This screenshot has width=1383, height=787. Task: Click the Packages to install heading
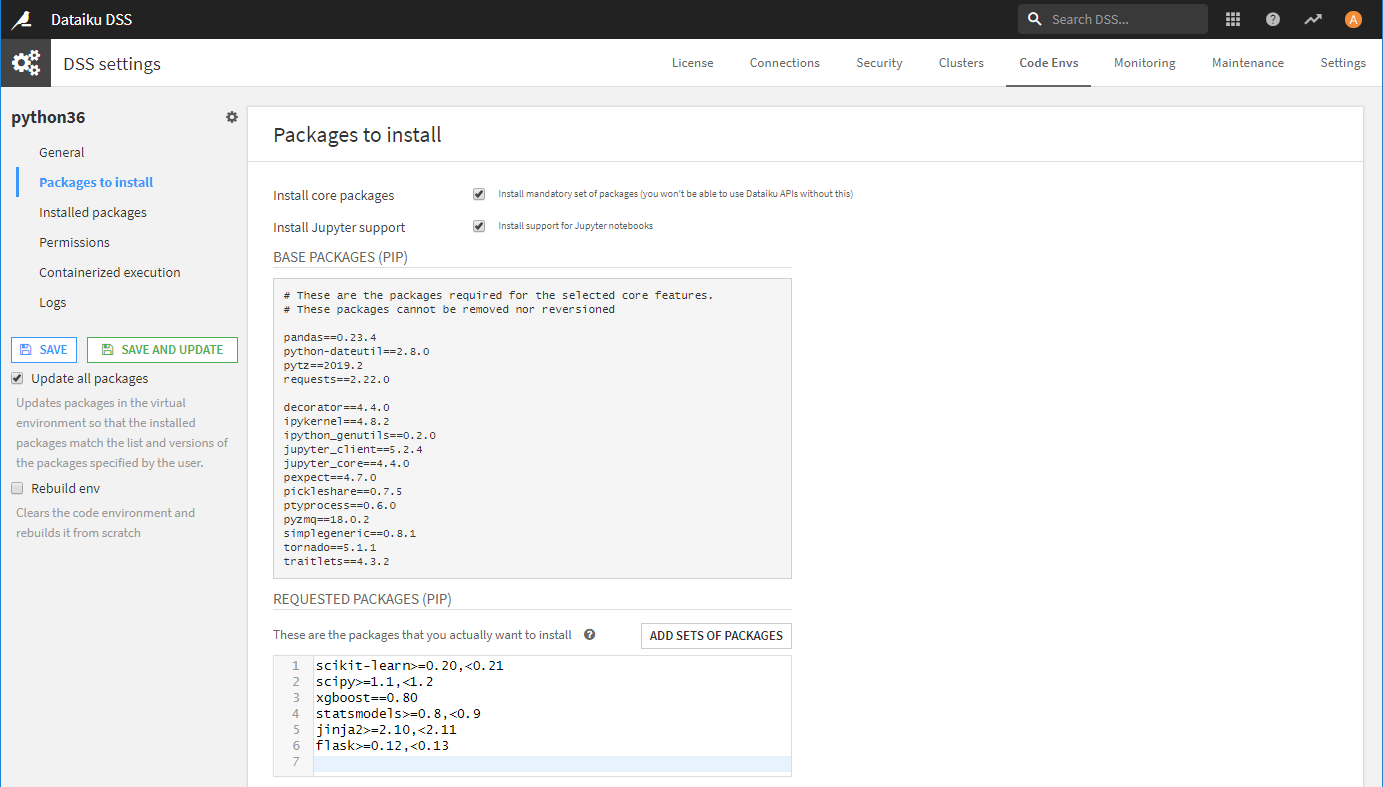tap(357, 134)
